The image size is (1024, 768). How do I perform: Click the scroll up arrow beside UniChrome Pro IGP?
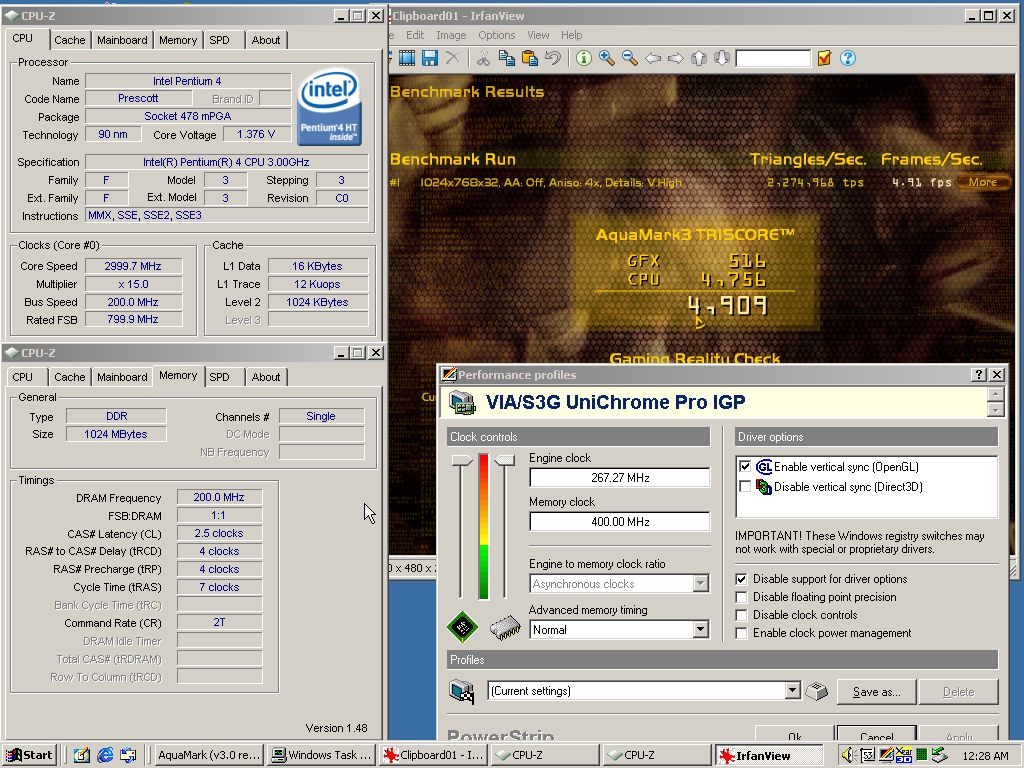click(995, 394)
